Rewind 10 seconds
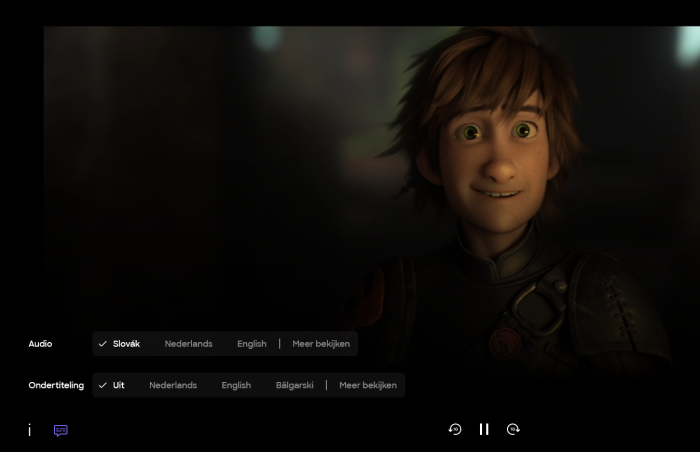700x452 pixels. [x=455, y=429]
